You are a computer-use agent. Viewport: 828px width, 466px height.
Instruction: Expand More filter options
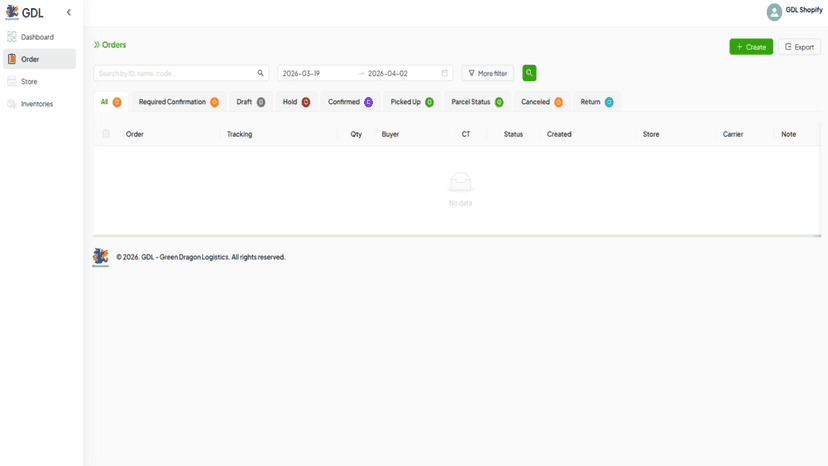487,73
